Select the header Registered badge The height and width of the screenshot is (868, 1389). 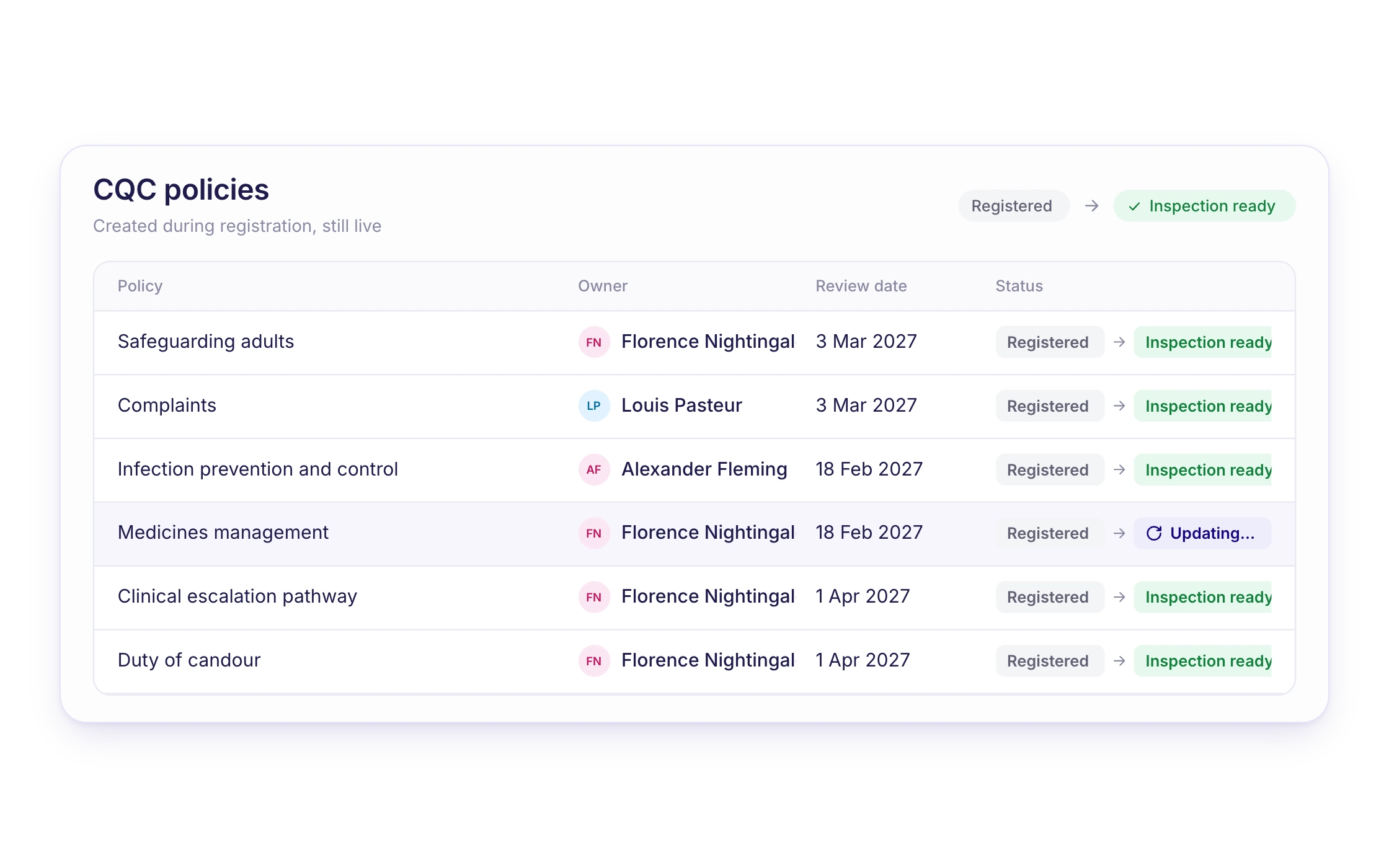pos(1013,206)
